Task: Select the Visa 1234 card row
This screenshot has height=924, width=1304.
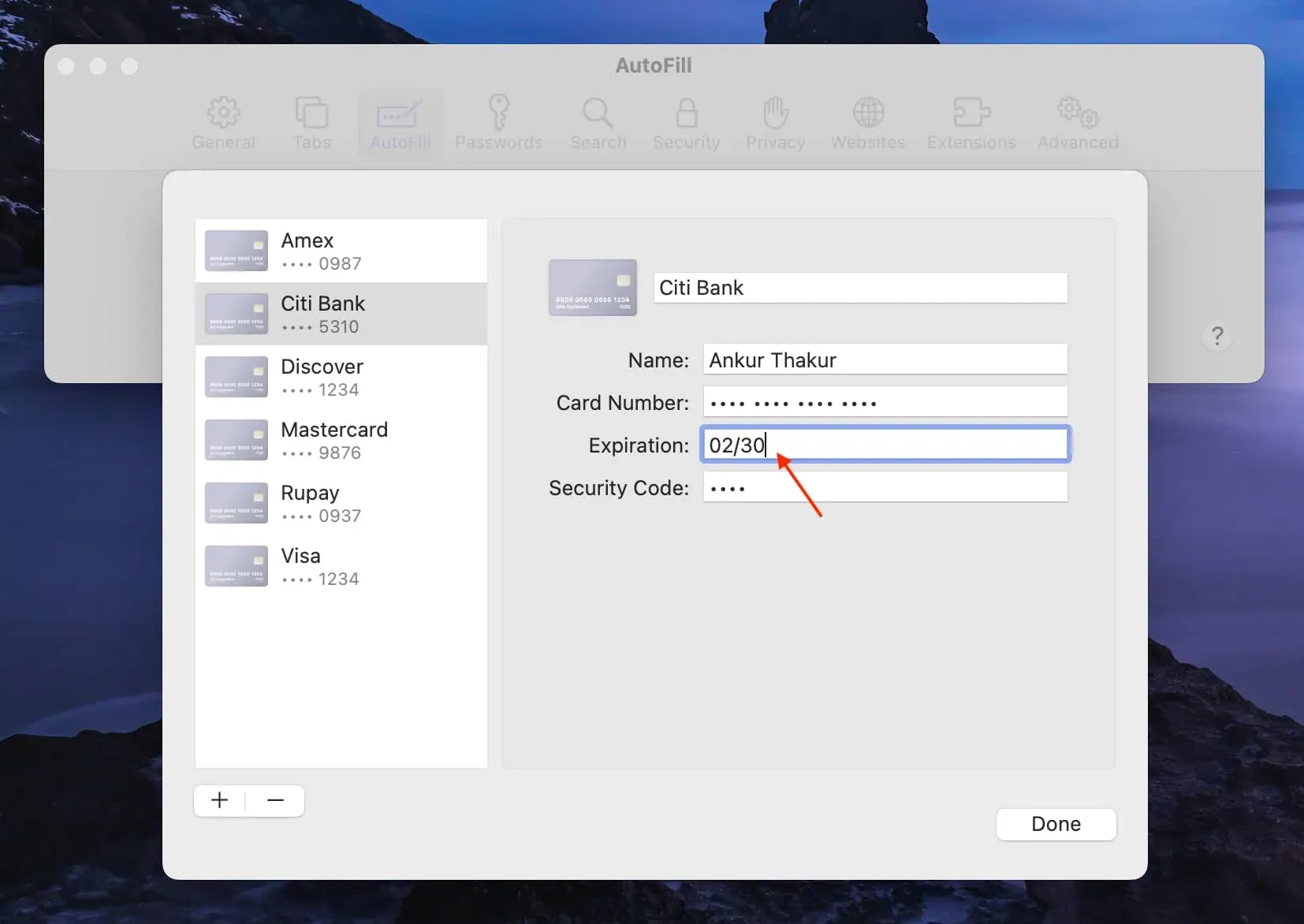Action: pos(341,566)
